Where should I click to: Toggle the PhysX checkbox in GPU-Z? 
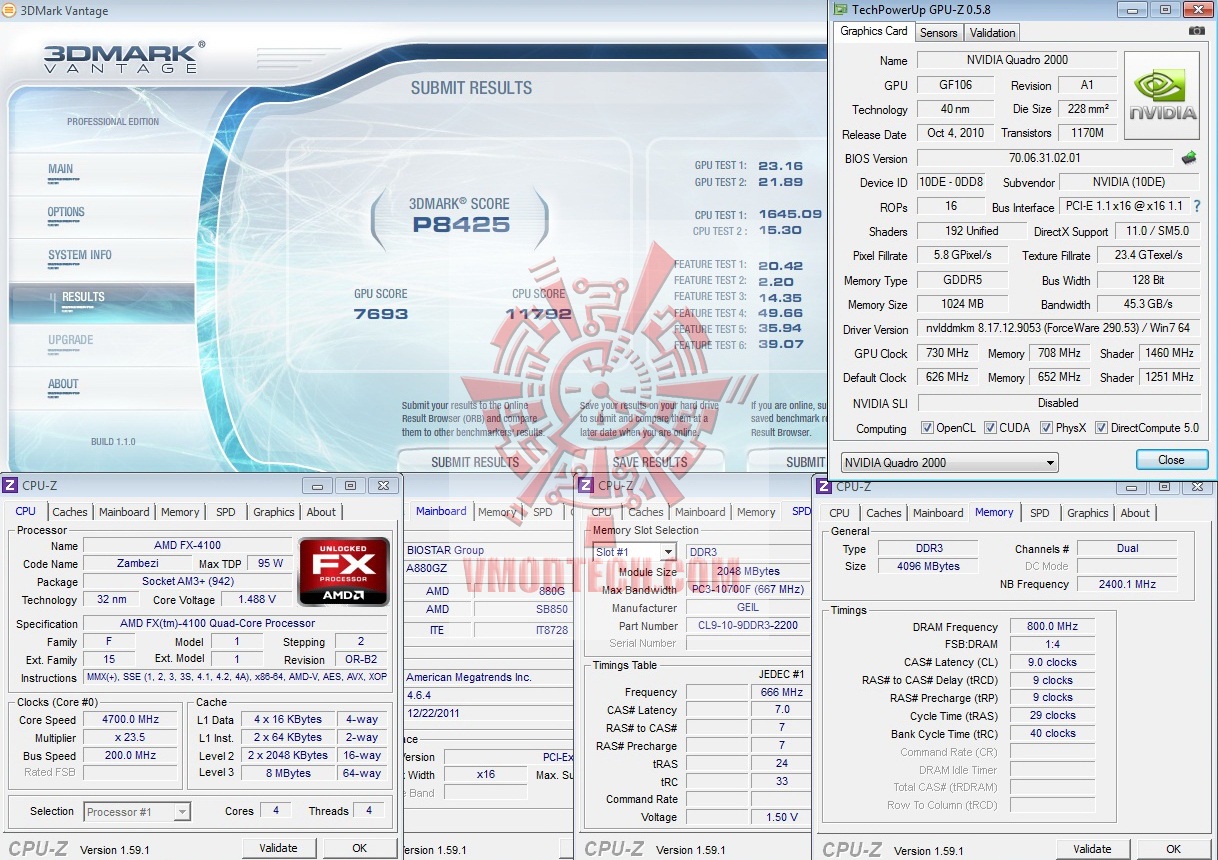pyautogui.click(x=1047, y=428)
